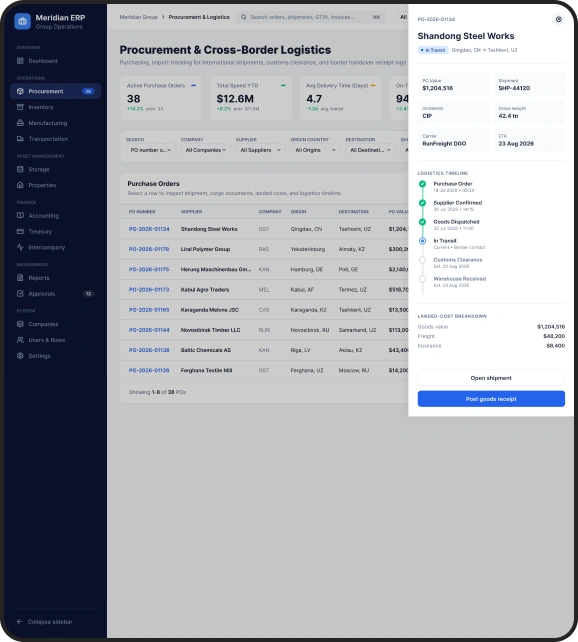Open purchase order PO-2026-01138 link
Image resolution: width=578 pixels, height=642 pixels.
[149, 350]
